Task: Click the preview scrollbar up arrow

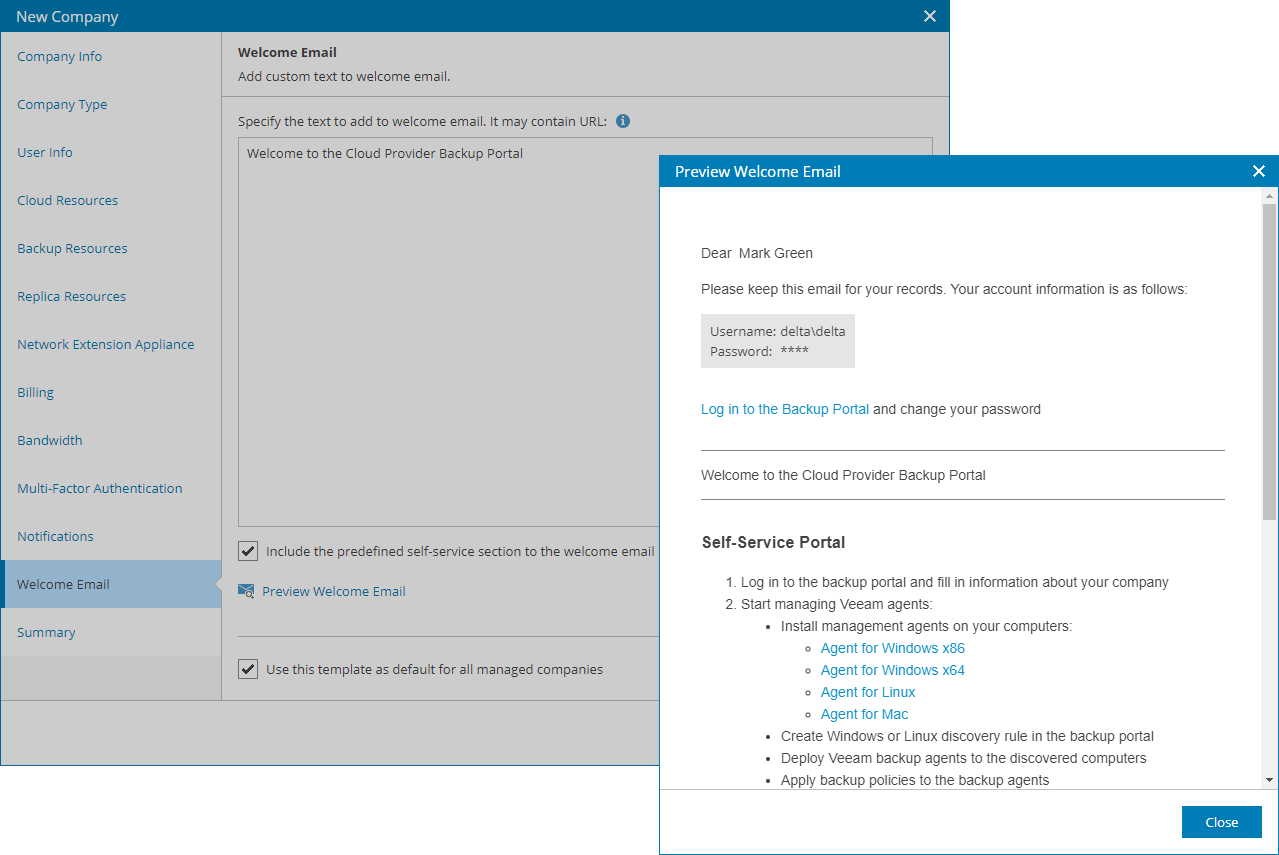Action: 1269,195
